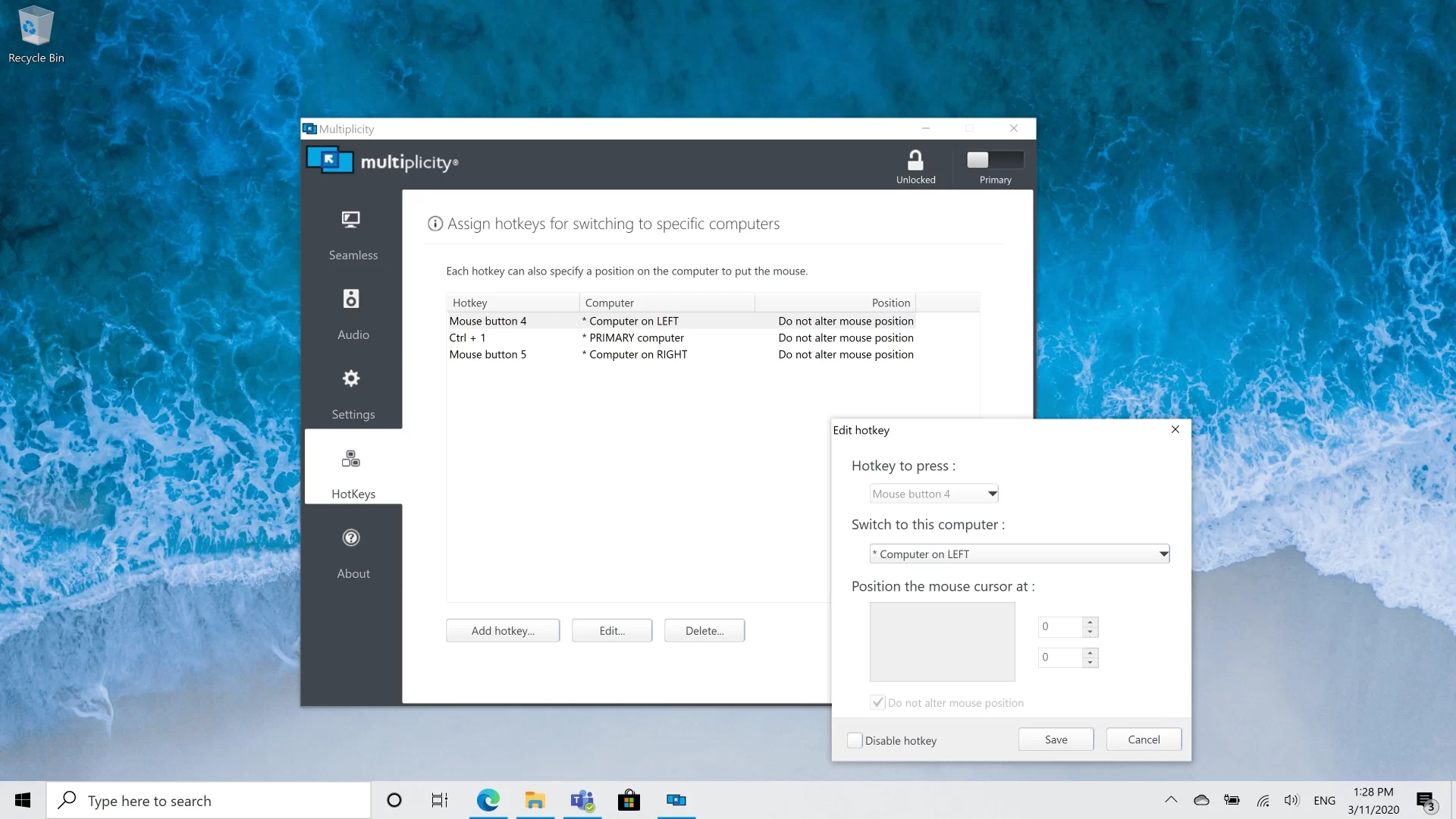
Task: Open the Audio panel from the sidebar
Action: 351,314
